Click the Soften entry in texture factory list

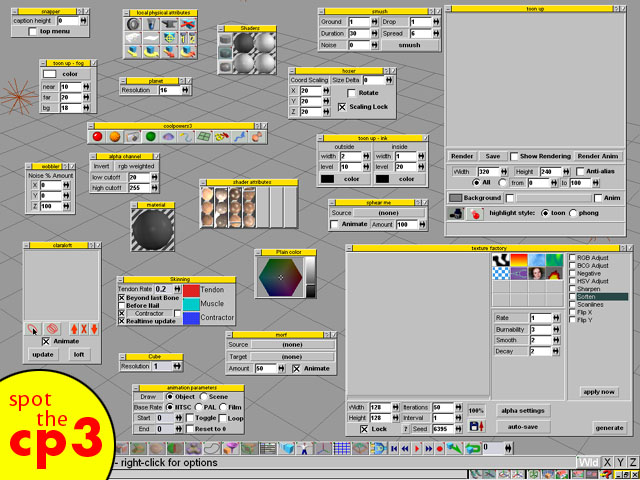(x=598, y=297)
